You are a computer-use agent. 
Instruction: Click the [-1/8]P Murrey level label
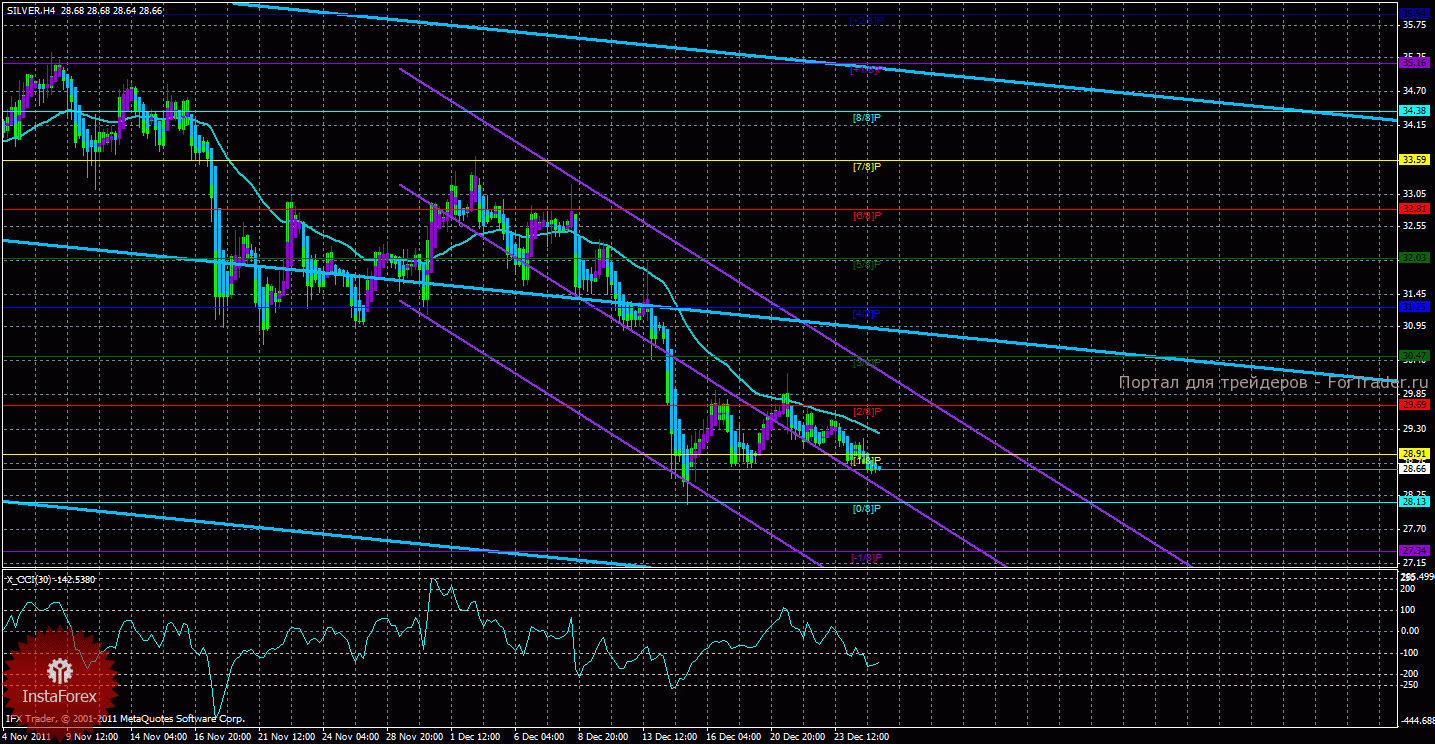click(x=866, y=557)
